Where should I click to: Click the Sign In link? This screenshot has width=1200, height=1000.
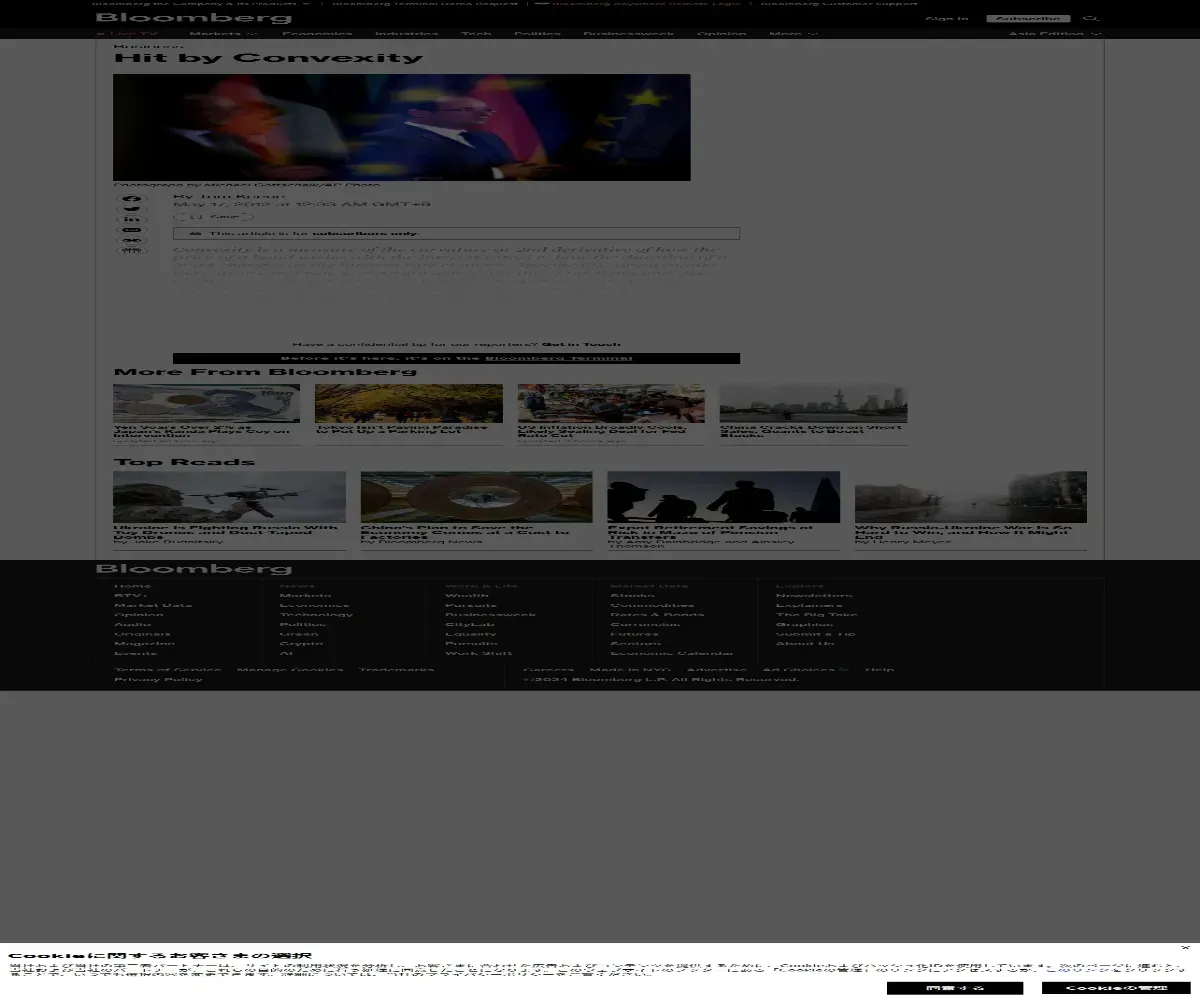[946, 18]
